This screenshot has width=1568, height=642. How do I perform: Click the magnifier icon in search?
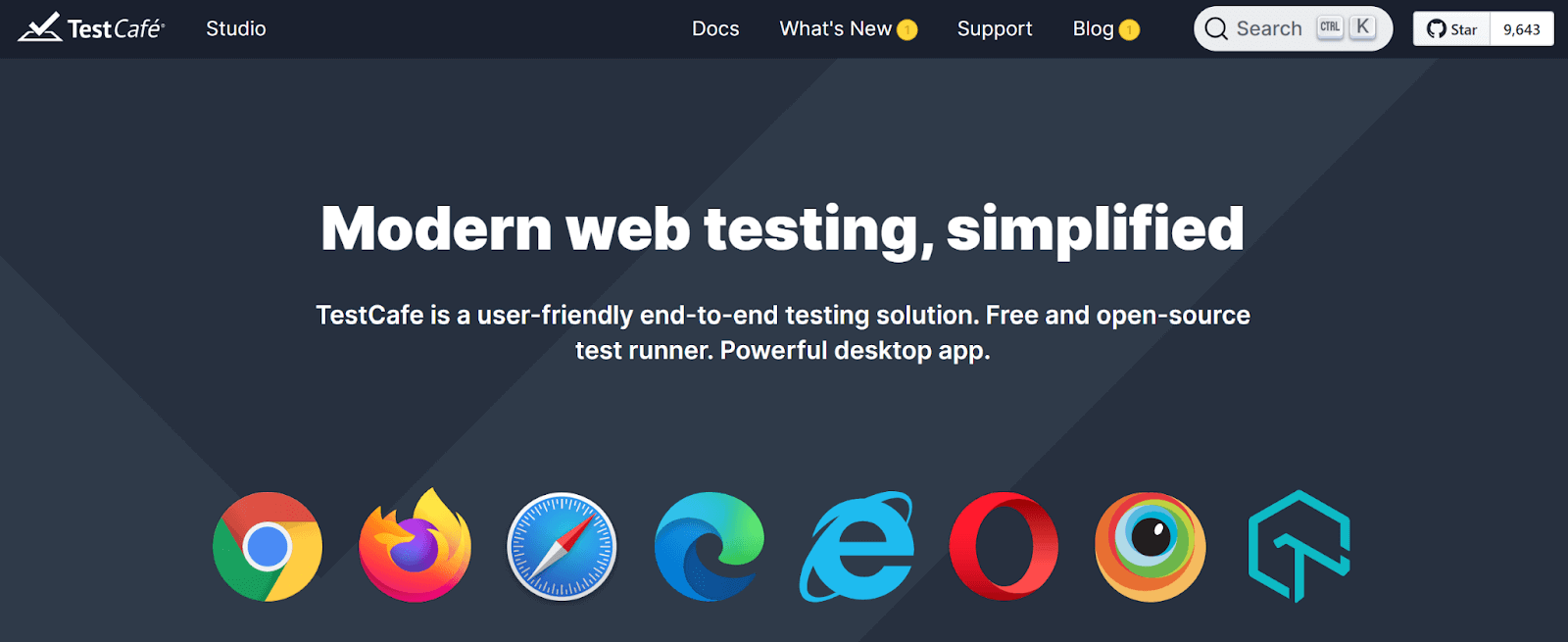tap(1216, 29)
